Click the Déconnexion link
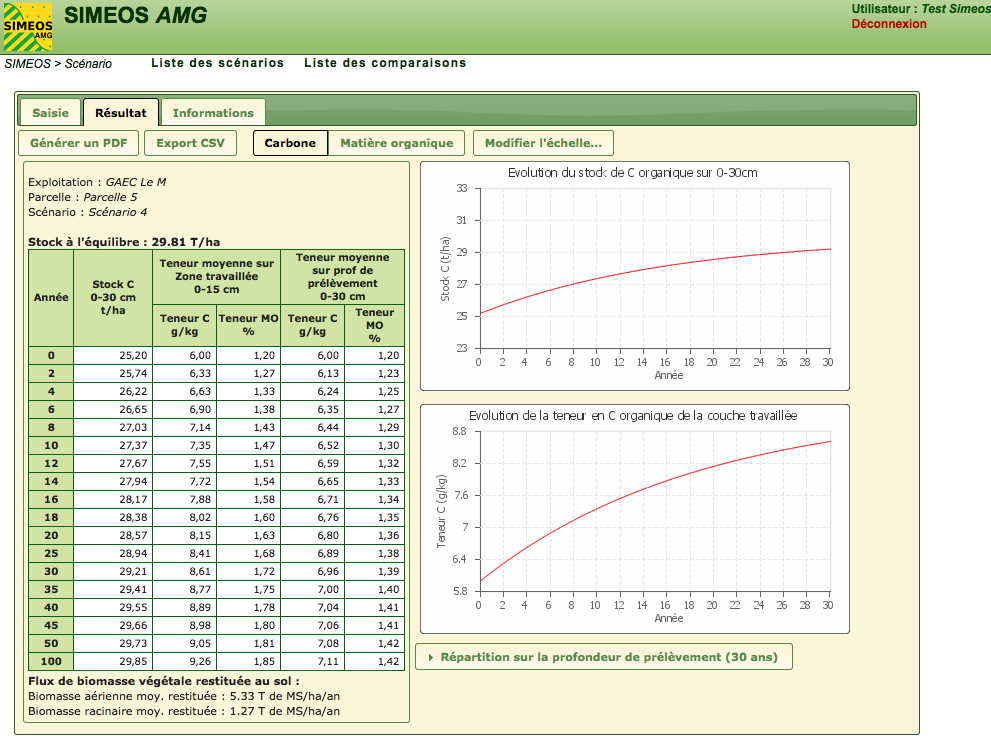 889,24
